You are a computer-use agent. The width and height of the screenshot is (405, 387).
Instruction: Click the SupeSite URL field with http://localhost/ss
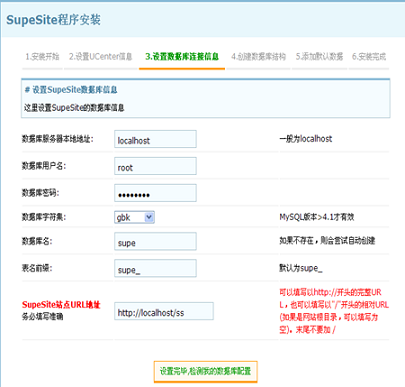[164, 311]
